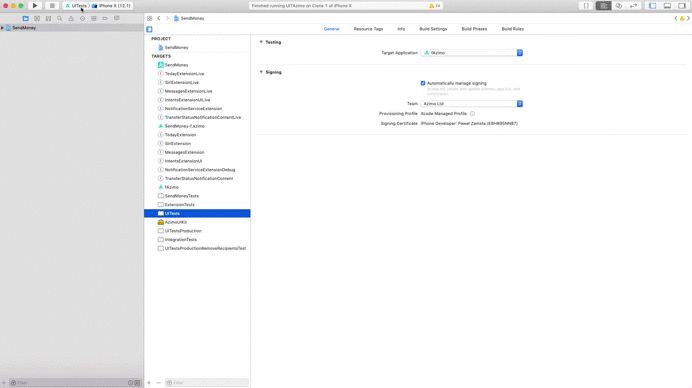Collapse the Testing section
Viewport: 692px width, 388px height.
(261, 42)
